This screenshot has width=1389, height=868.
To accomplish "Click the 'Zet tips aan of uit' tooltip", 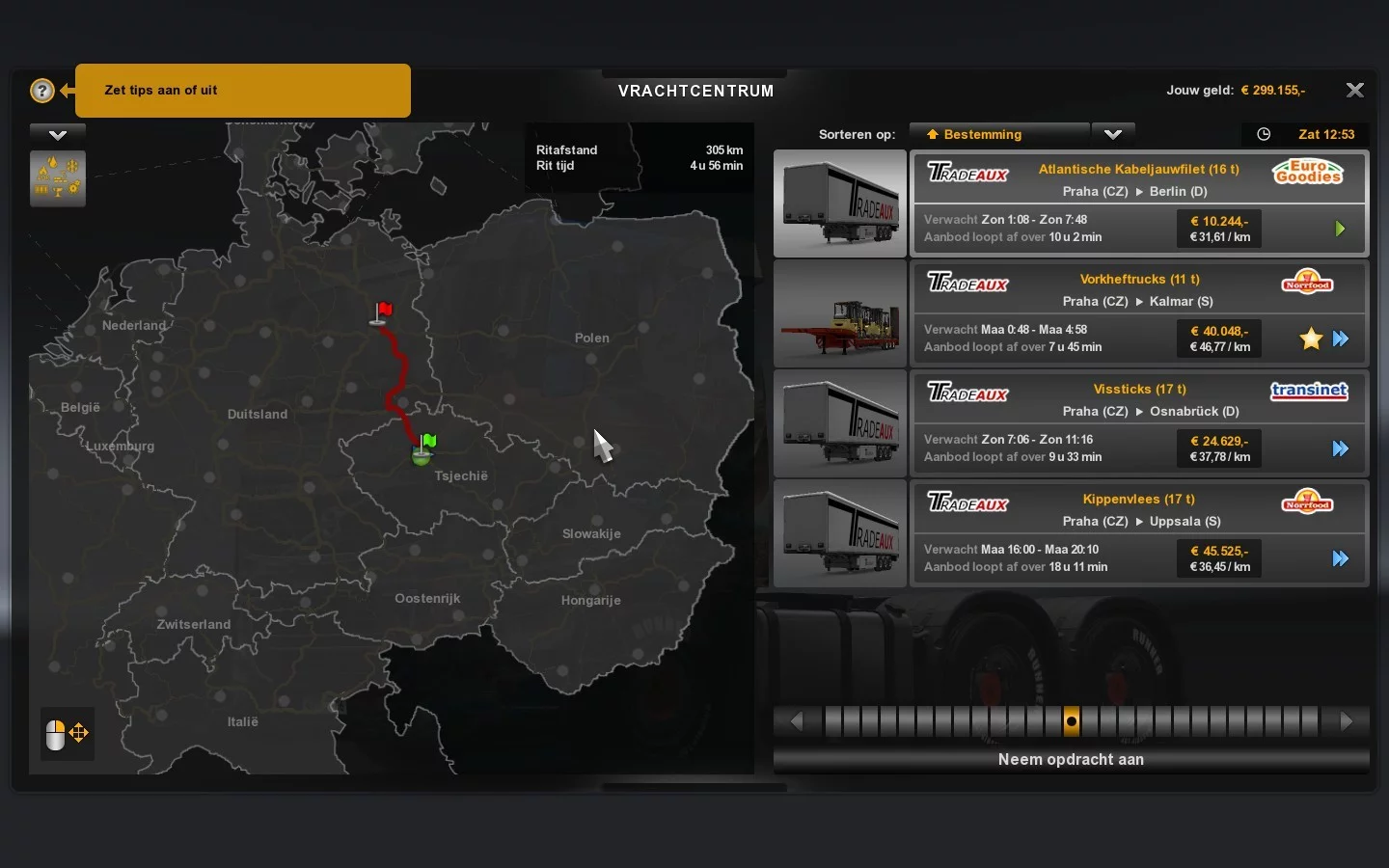I will 243,91.
